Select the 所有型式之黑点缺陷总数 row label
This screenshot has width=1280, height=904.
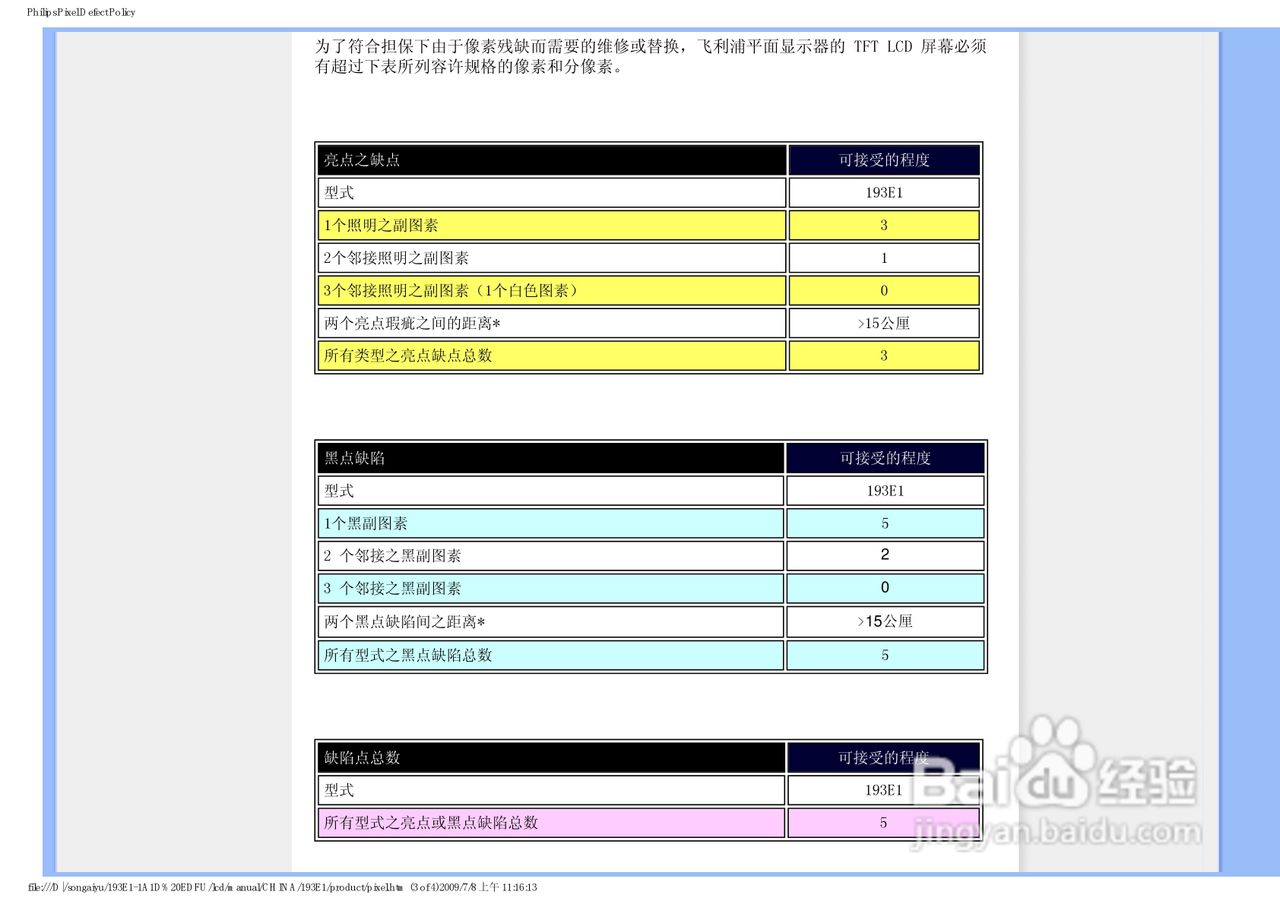click(x=551, y=655)
